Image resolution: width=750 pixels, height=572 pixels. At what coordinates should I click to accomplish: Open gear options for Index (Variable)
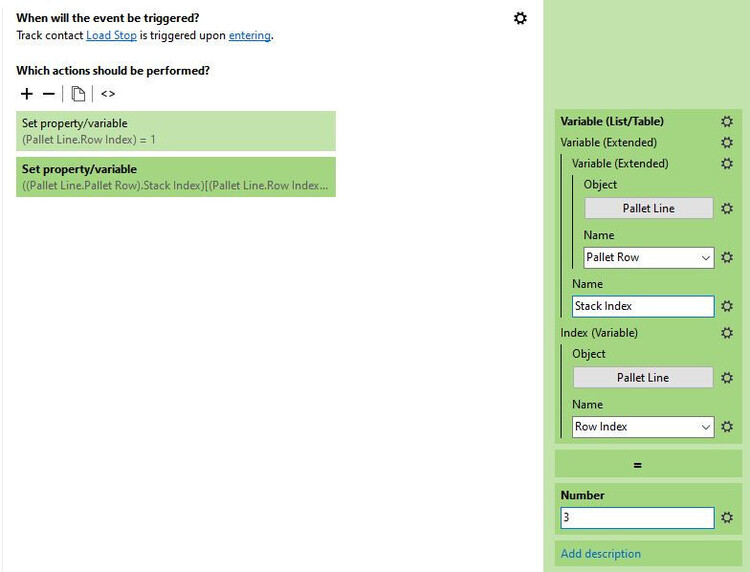pyautogui.click(x=727, y=332)
